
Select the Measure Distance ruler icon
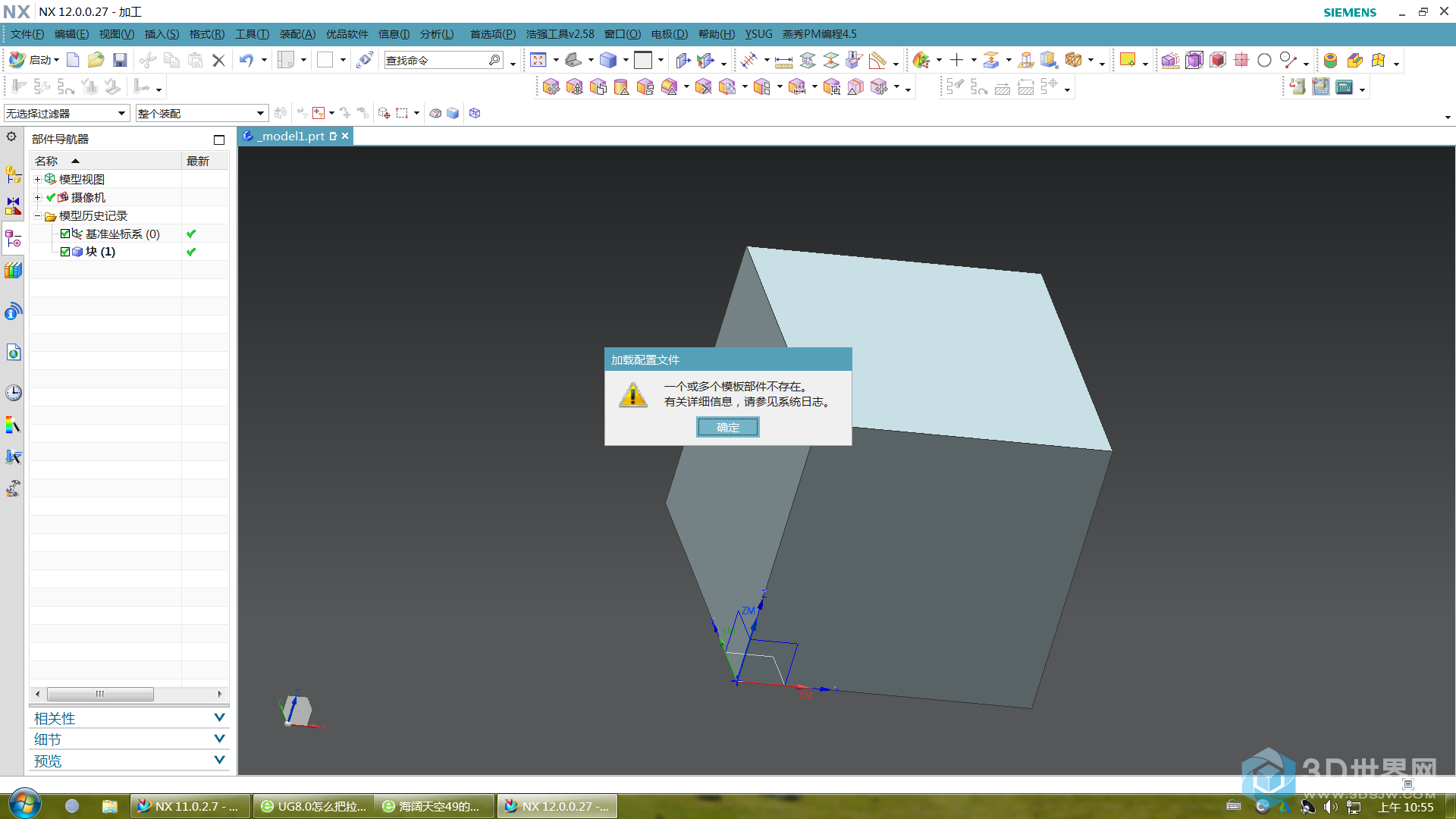[784, 60]
